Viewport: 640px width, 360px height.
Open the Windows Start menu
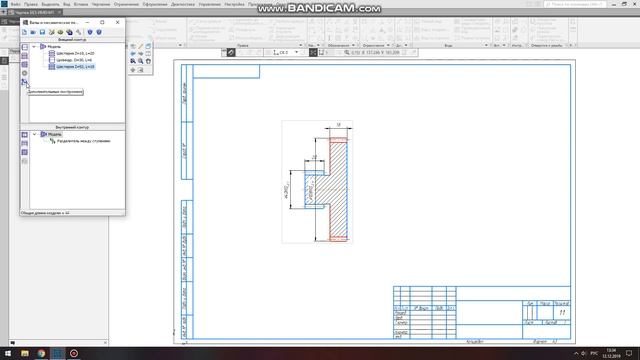(8, 353)
